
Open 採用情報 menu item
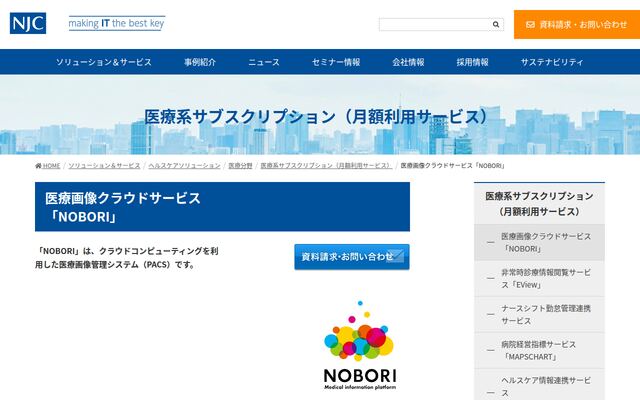(472, 62)
